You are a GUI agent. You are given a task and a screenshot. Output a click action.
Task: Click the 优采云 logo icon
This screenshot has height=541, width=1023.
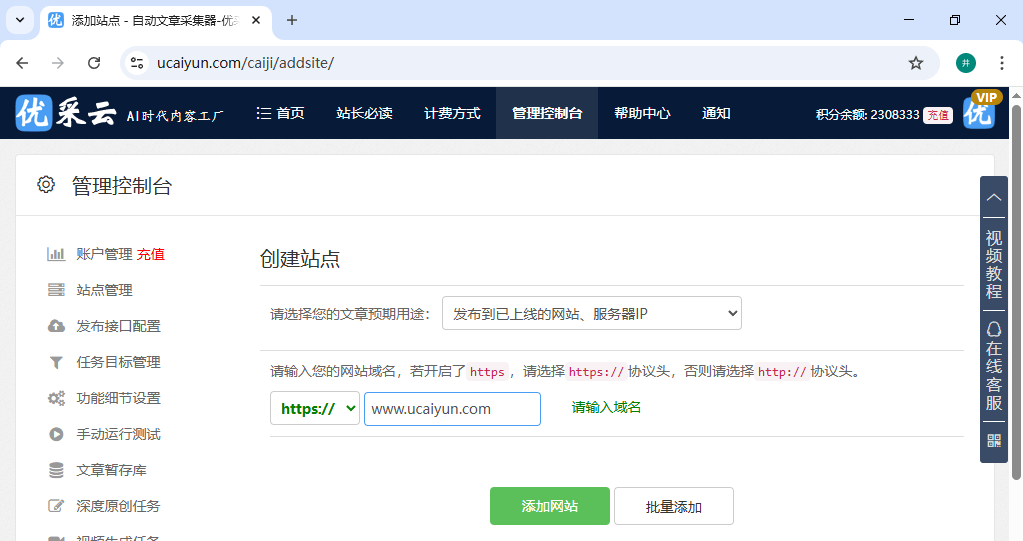coord(34,114)
